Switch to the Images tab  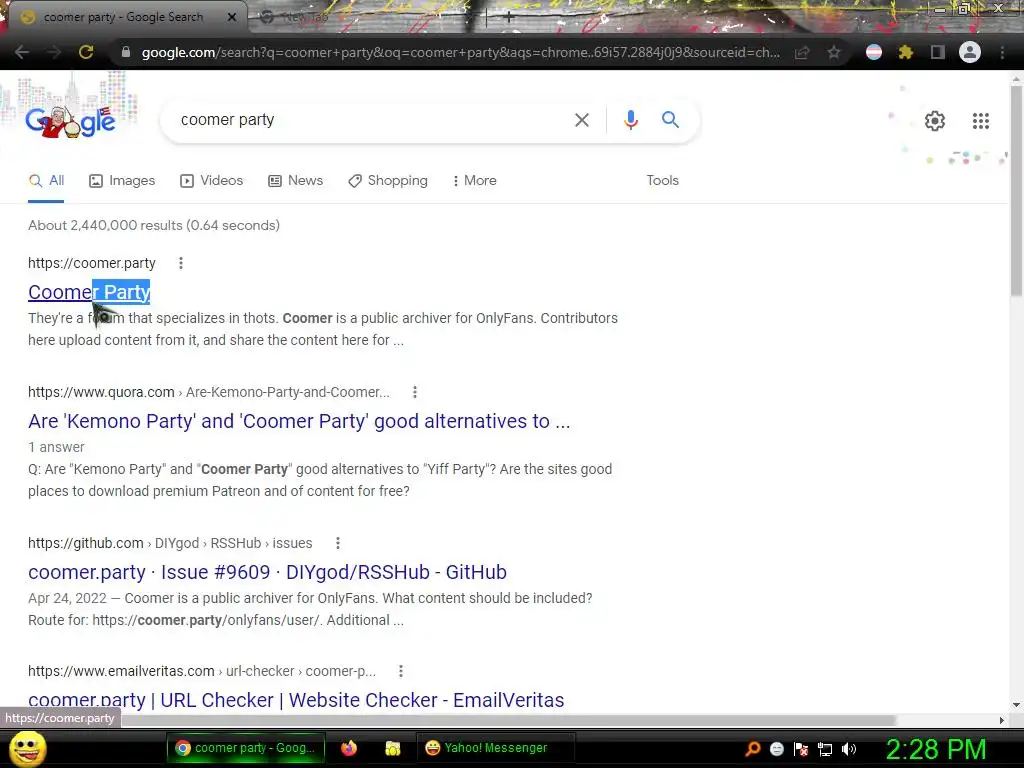(x=122, y=180)
